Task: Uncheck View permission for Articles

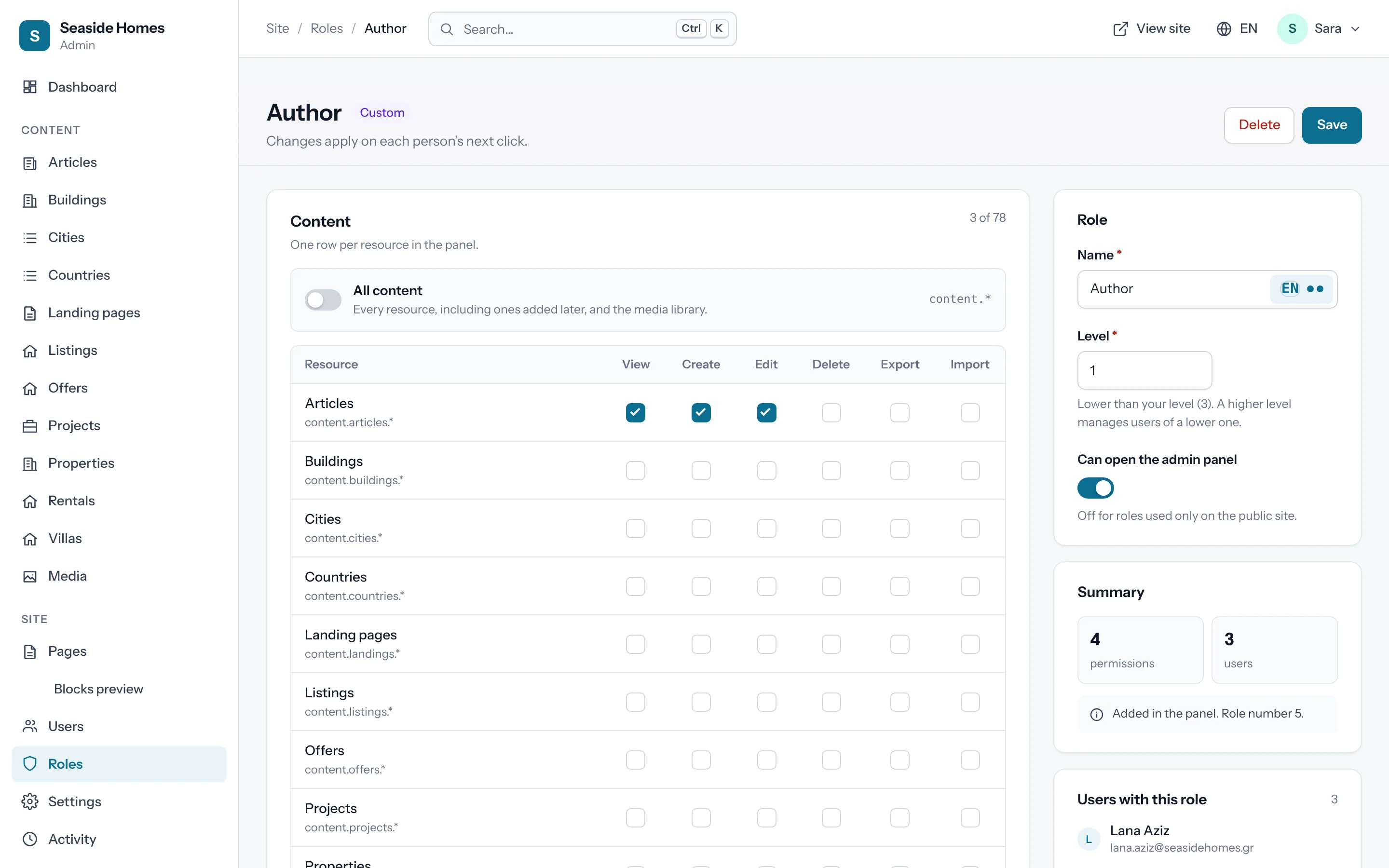Action: pyautogui.click(x=635, y=412)
